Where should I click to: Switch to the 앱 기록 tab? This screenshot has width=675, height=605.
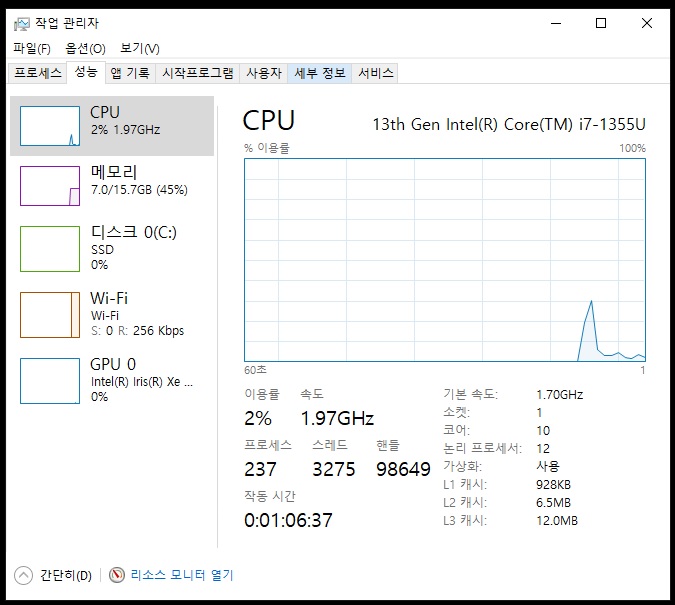130,73
